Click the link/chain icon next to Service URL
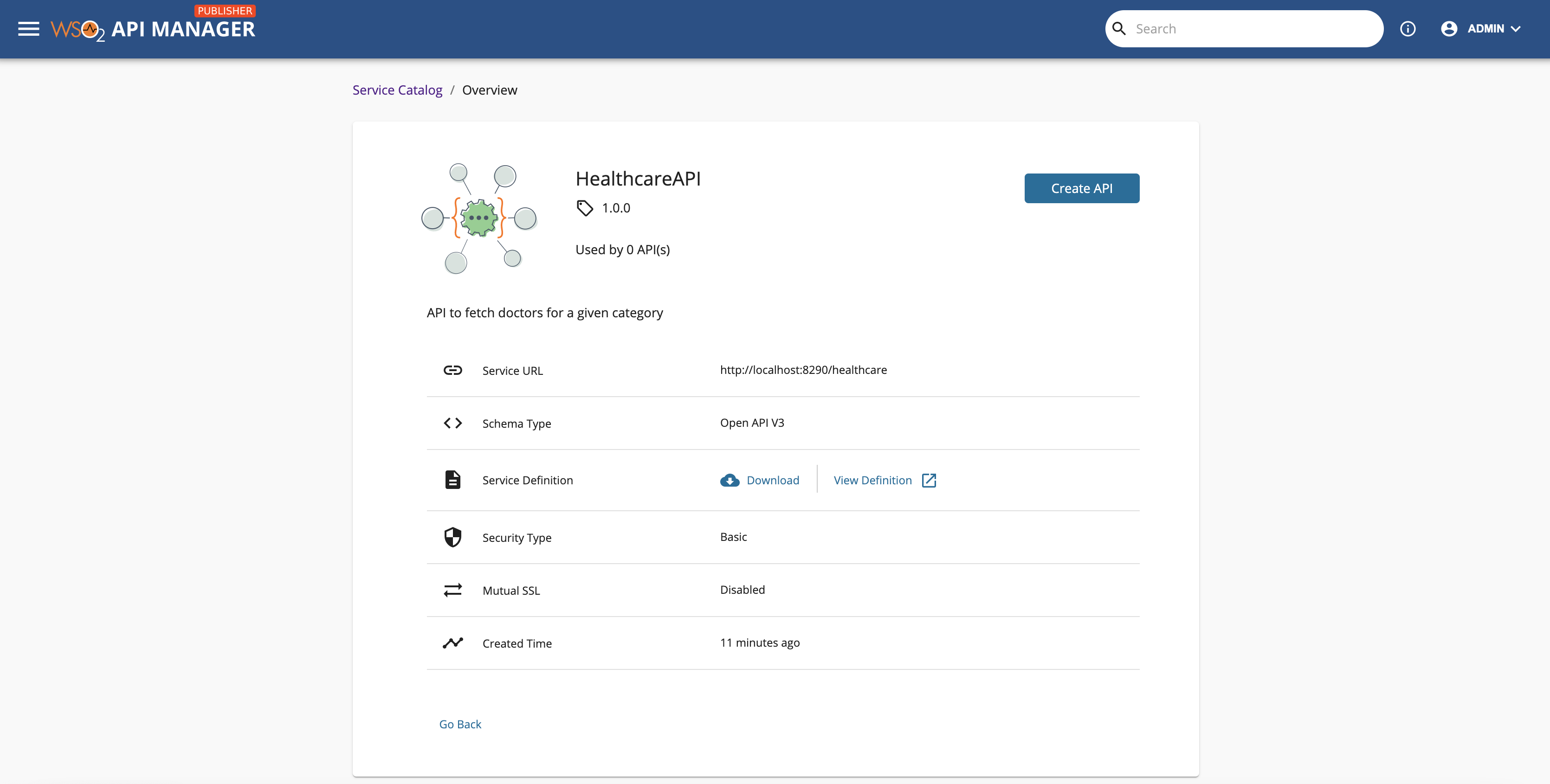 (x=452, y=370)
